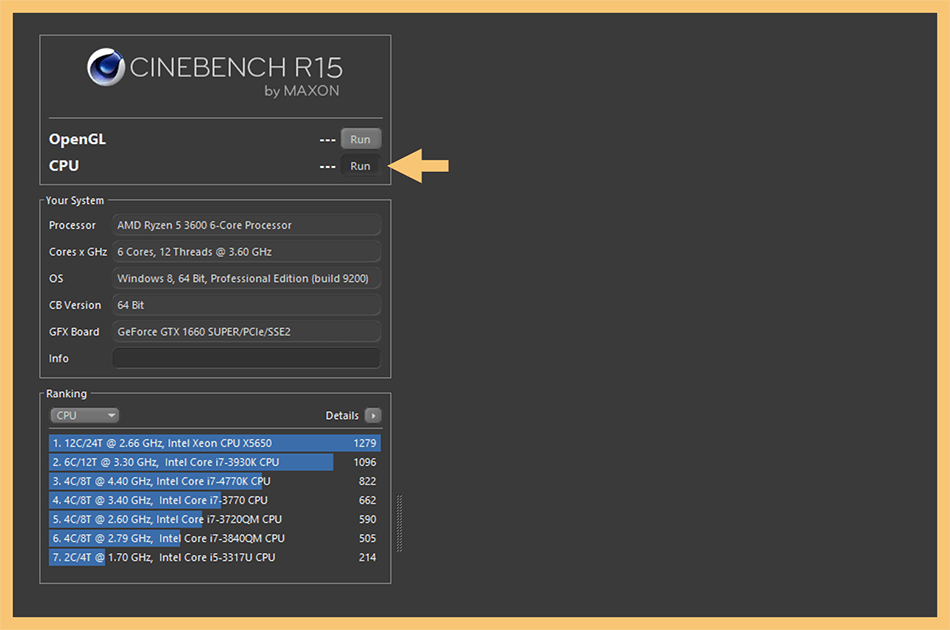Select the Processor field AMD Ryzen 5 3600
The image size is (950, 630).
[247, 225]
